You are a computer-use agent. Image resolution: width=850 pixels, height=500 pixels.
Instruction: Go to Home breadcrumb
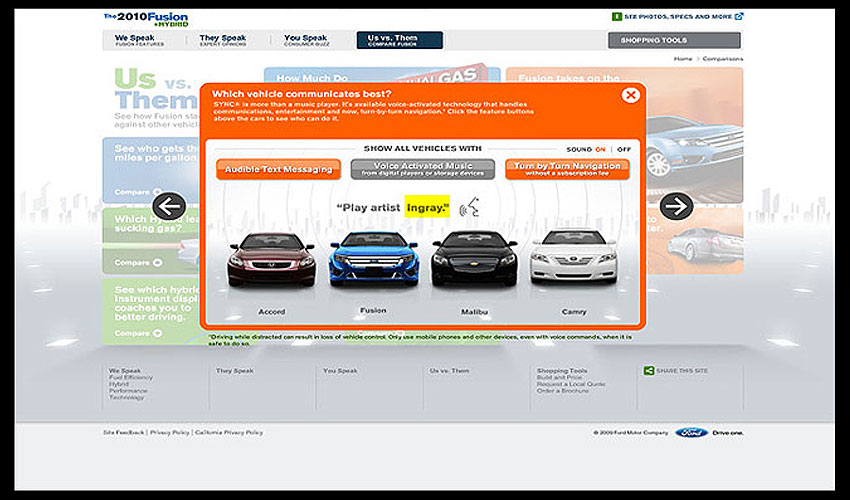(683, 59)
